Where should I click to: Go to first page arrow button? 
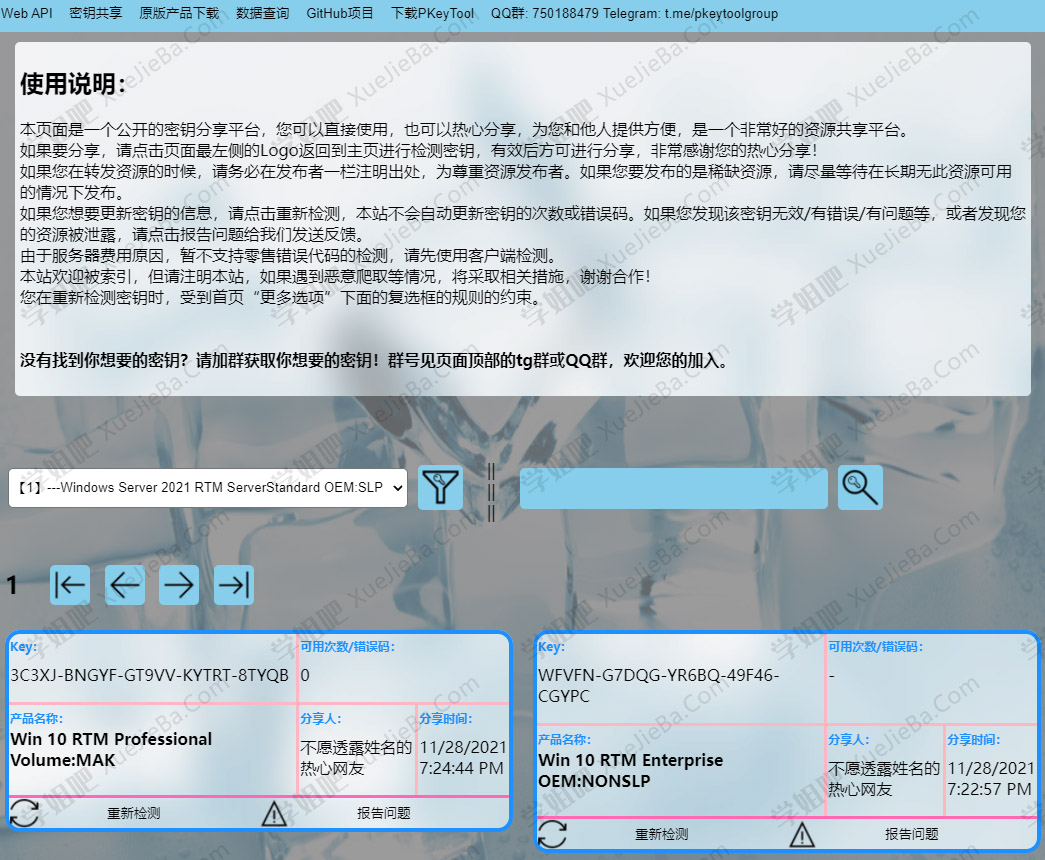click(x=70, y=585)
